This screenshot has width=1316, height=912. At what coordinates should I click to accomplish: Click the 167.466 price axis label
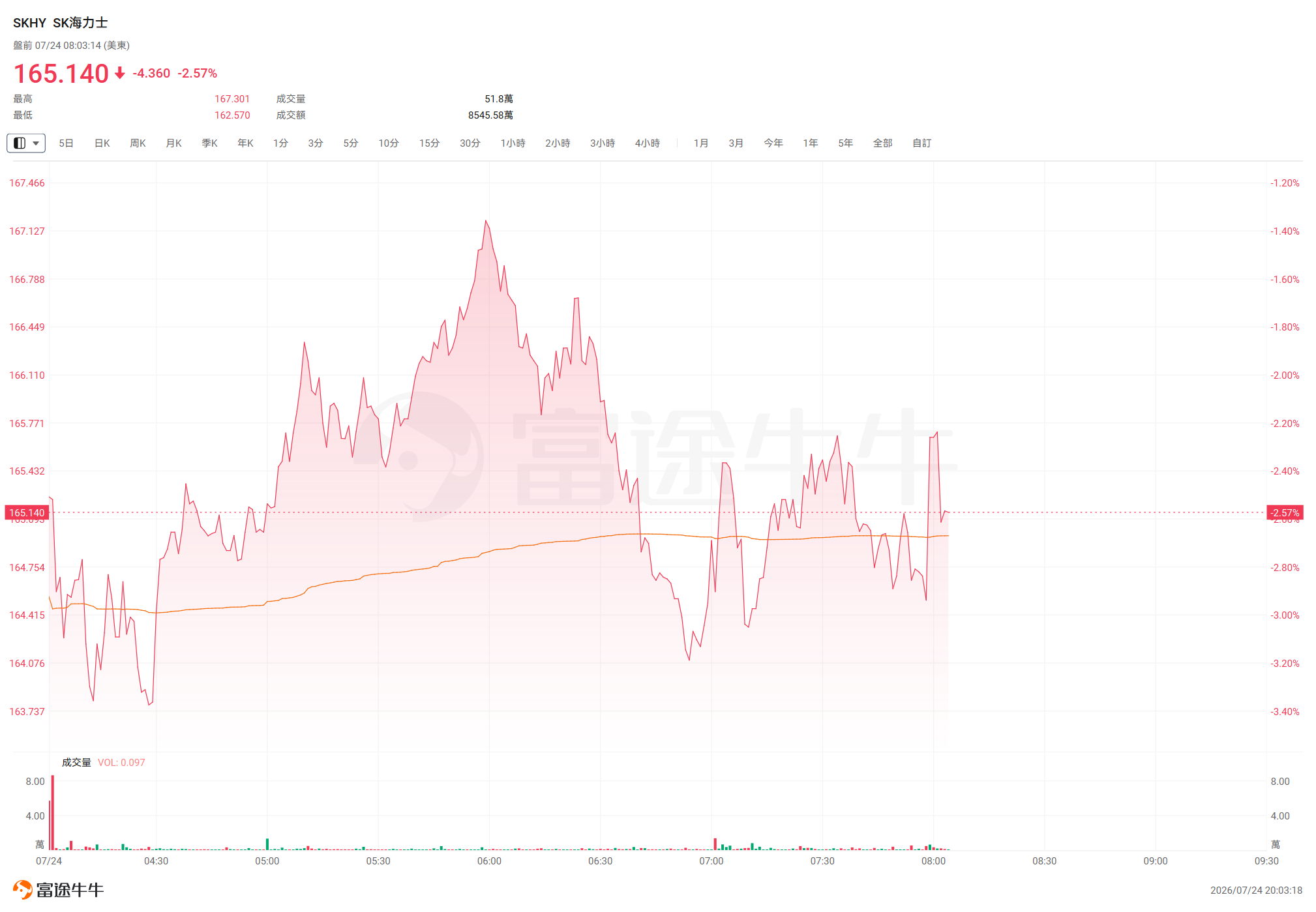coord(27,183)
